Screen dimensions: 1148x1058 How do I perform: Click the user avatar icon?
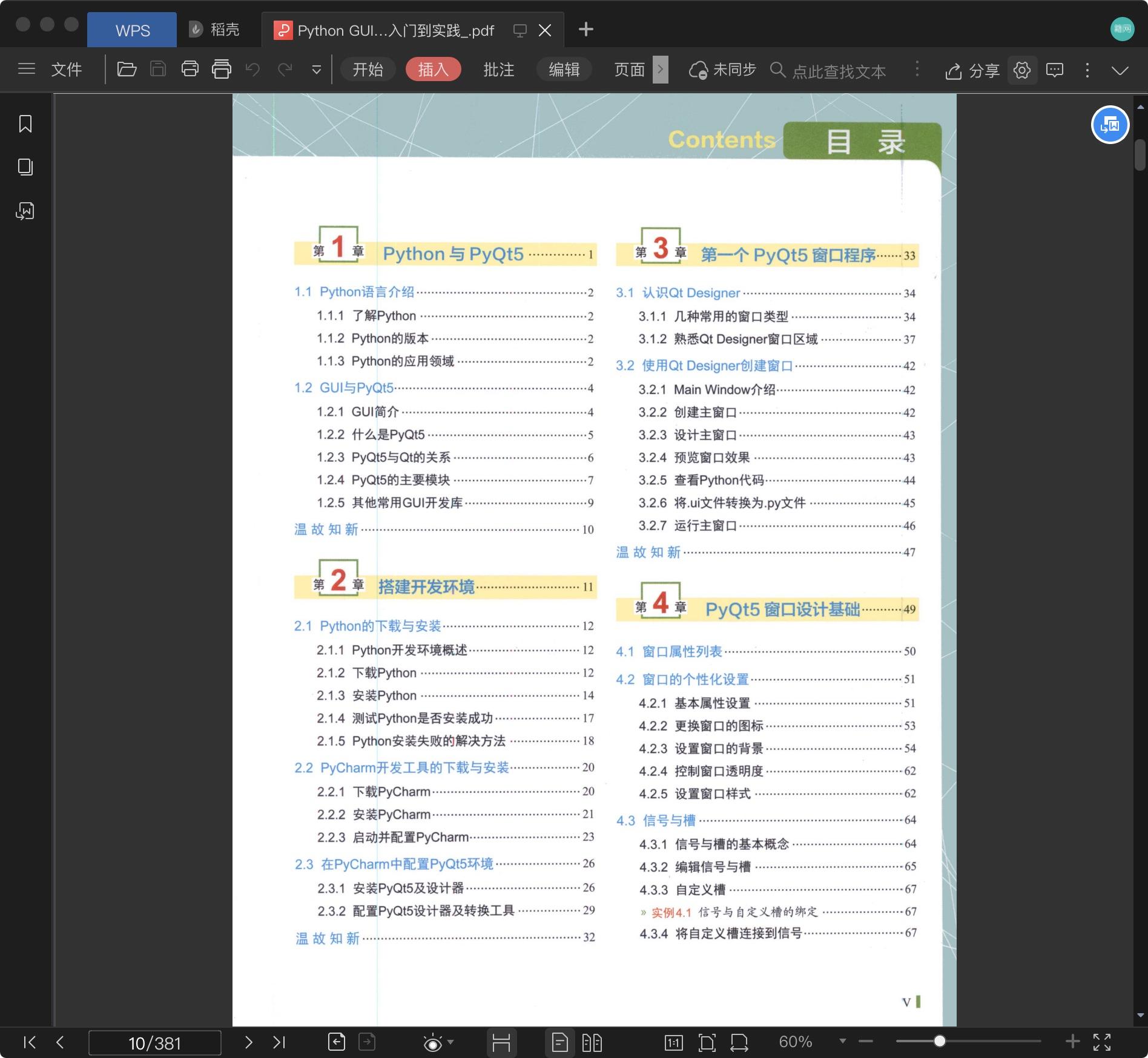(x=1122, y=29)
